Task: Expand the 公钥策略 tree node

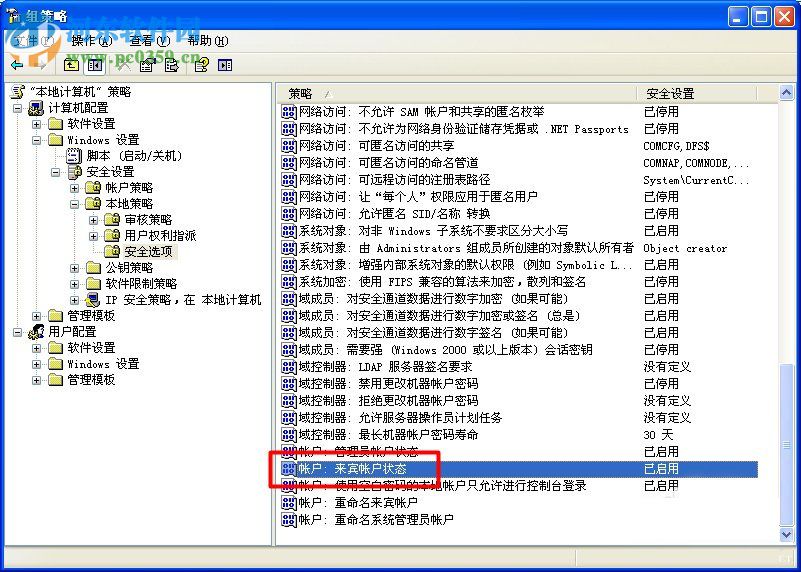Action: click(75, 268)
